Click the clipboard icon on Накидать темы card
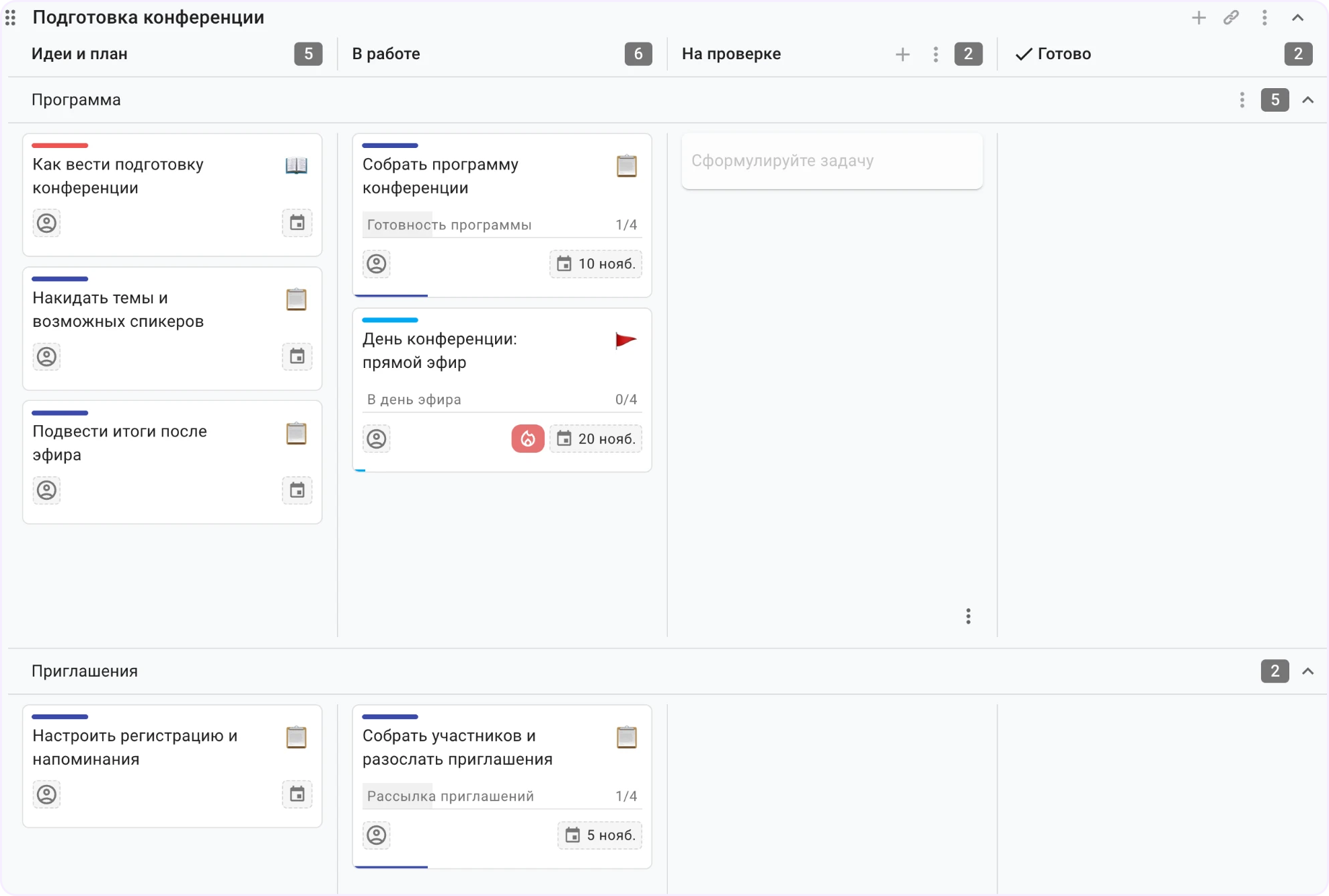 point(296,299)
